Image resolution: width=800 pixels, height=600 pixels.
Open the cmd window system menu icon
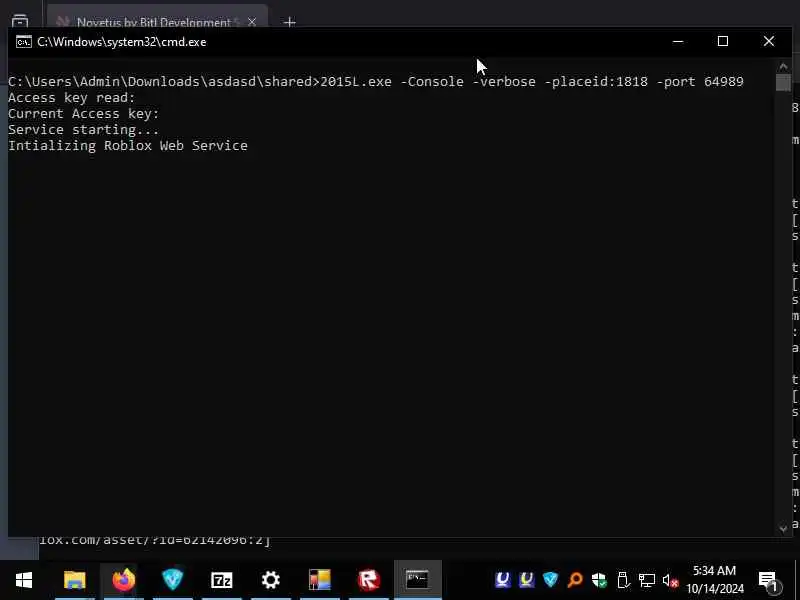[23, 42]
